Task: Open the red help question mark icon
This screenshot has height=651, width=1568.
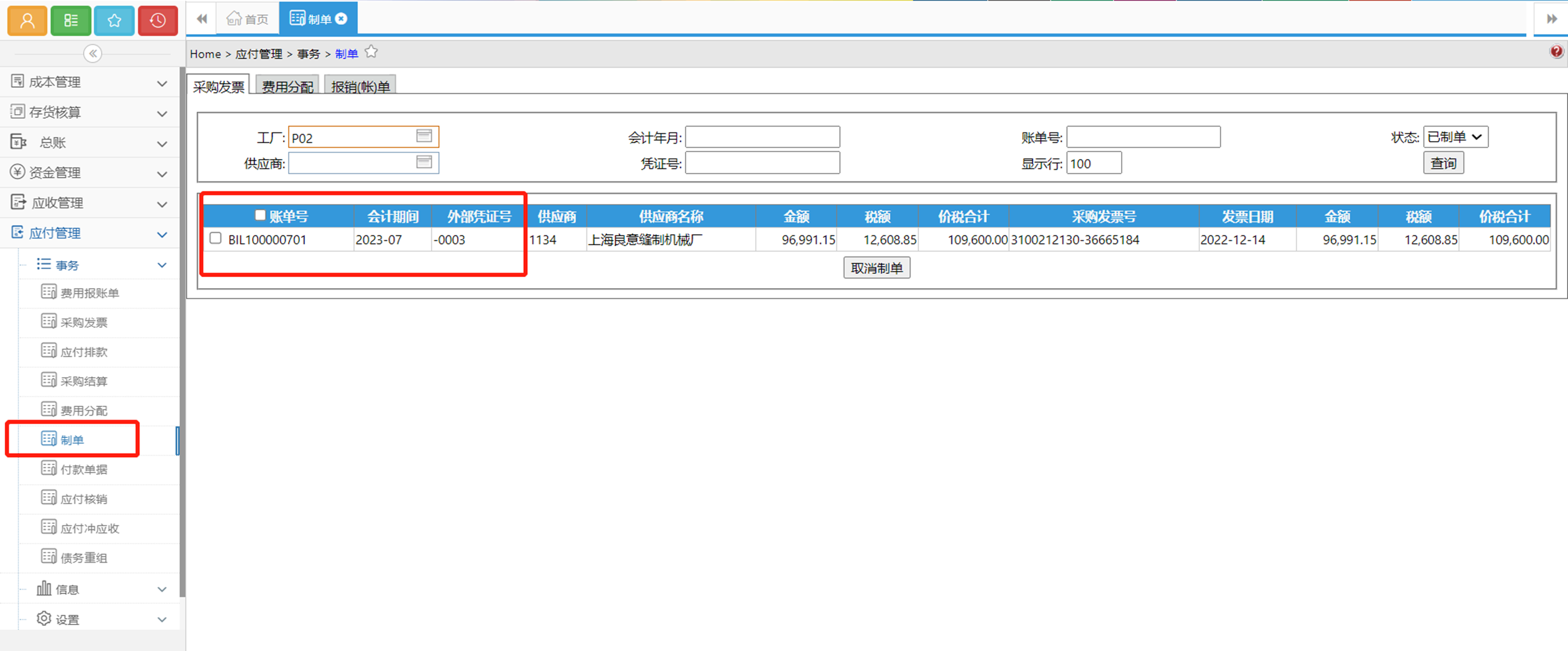Action: coord(1556,52)
